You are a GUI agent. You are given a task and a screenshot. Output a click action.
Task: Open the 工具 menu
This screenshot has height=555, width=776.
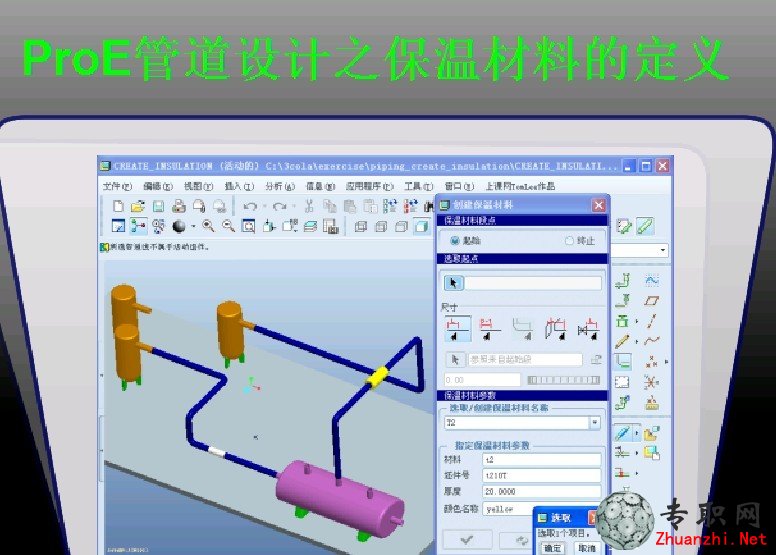click(419, 186)
